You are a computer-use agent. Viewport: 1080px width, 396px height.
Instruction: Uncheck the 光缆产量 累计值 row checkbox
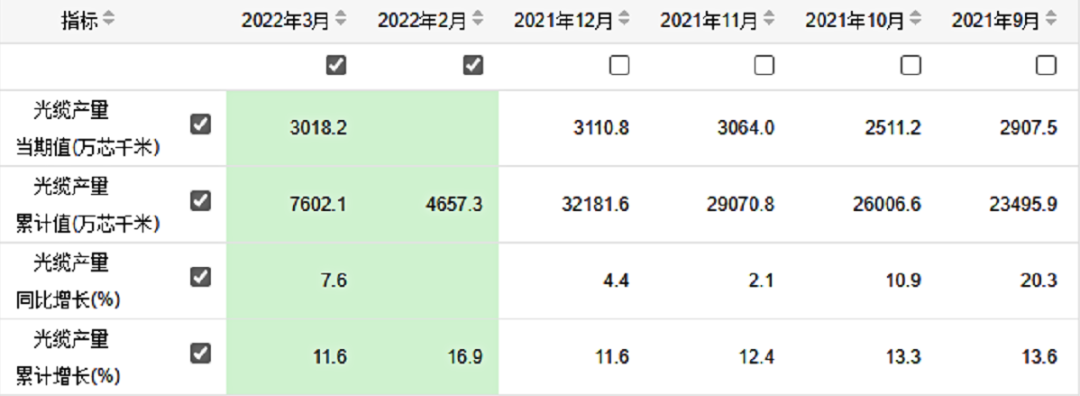pyautogui.click(x=200, y=201)
